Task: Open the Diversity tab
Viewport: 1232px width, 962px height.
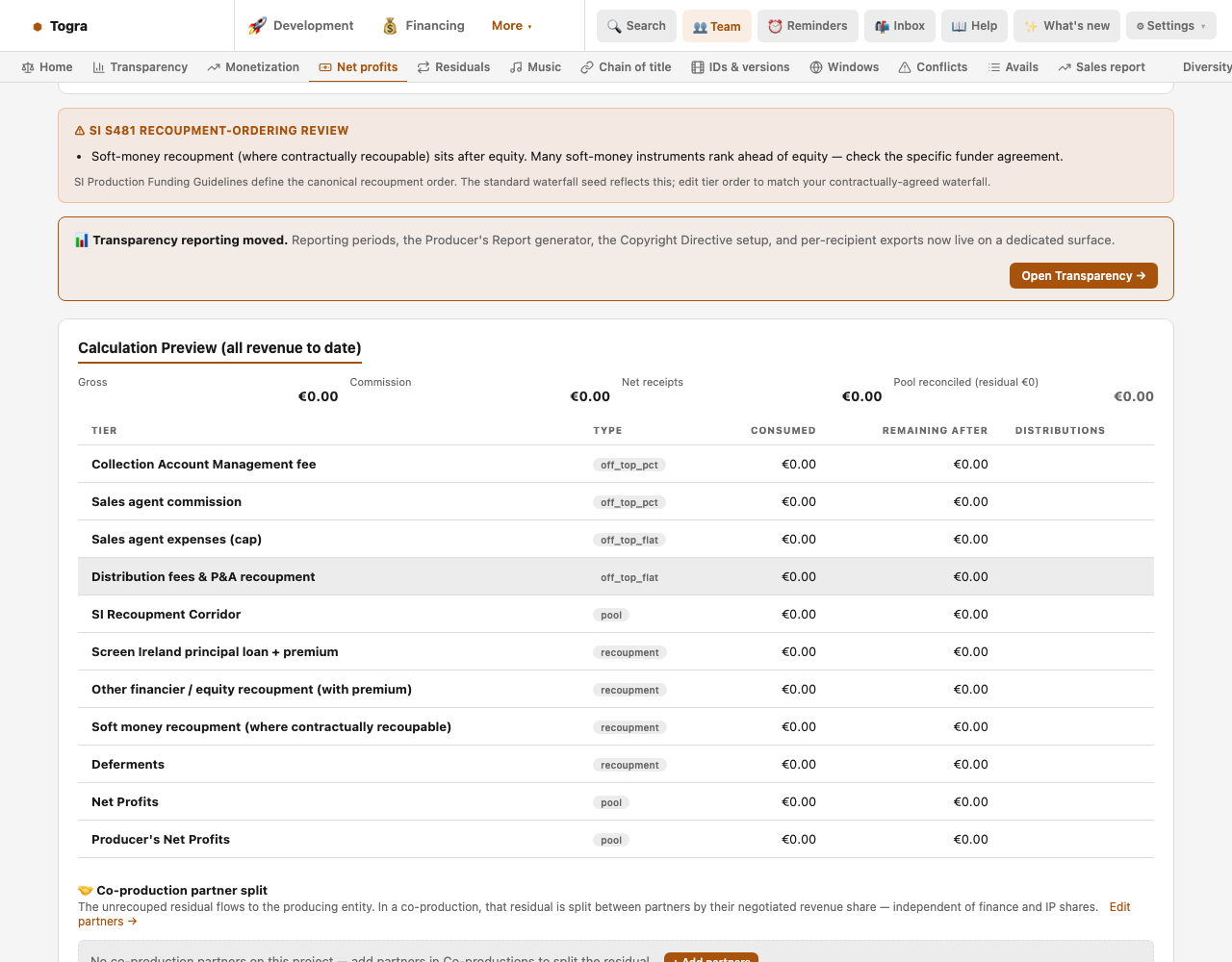Action: tap(1207, 67)
